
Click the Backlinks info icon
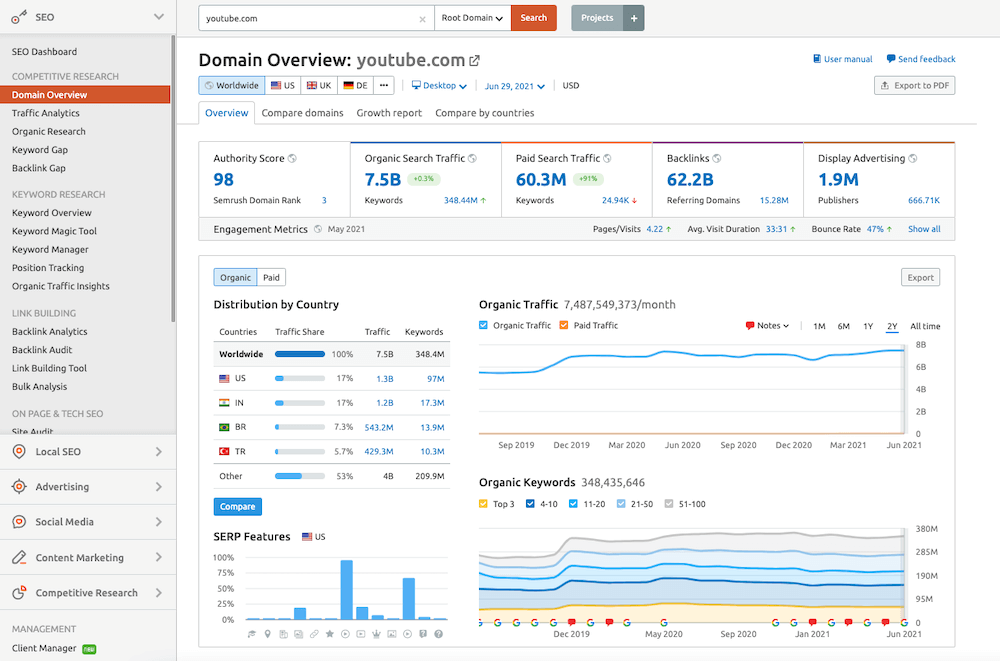pos(717,158)
